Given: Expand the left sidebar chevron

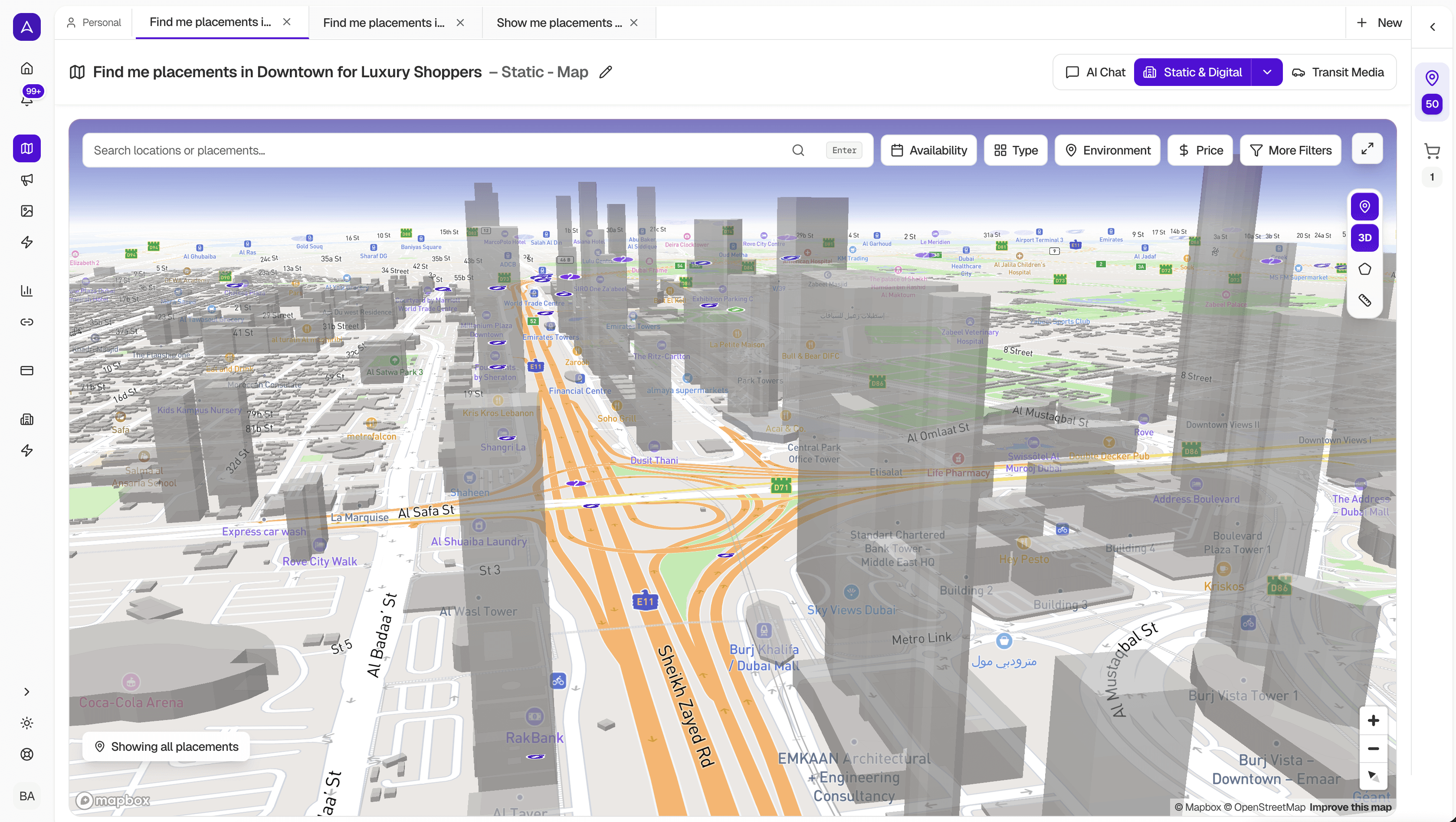Looking at the screenshot, I should coord(26,691).
